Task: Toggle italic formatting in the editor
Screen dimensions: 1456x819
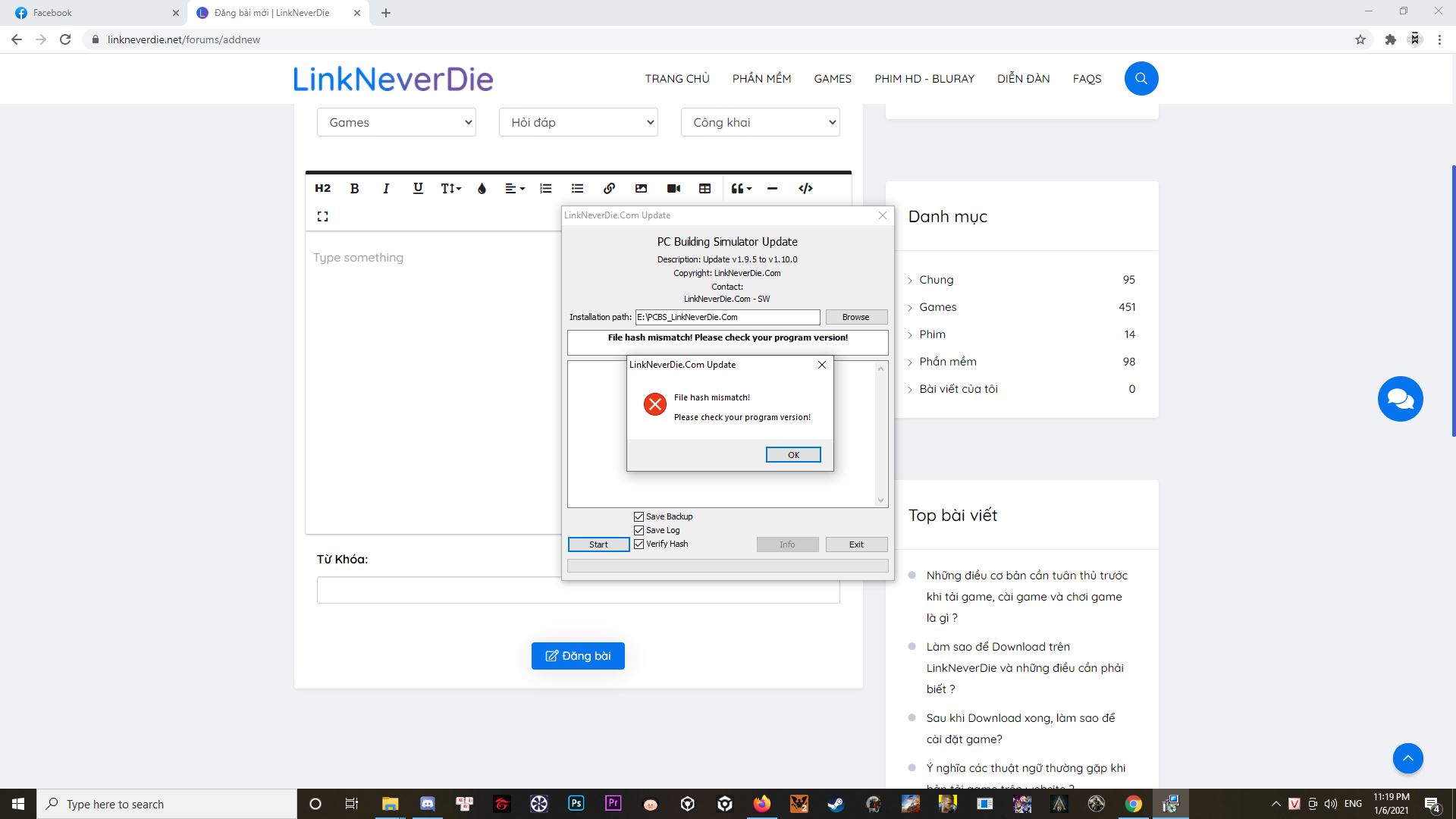Action: [386, 188]
